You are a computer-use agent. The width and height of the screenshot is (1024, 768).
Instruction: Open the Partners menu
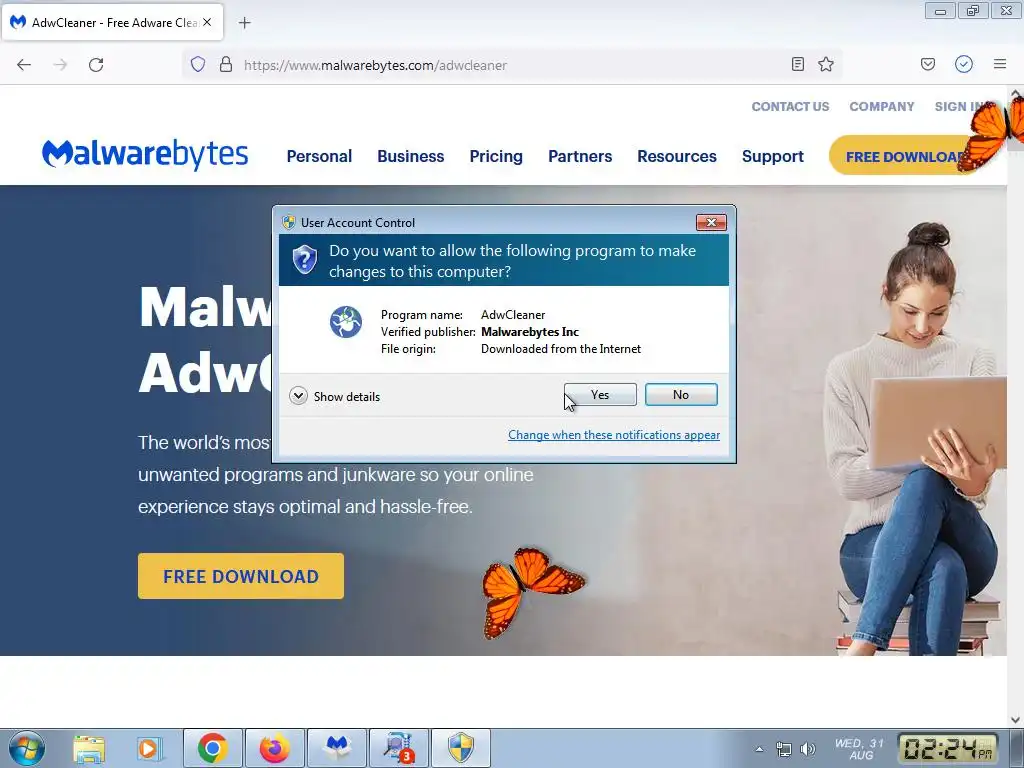[580, 156]
